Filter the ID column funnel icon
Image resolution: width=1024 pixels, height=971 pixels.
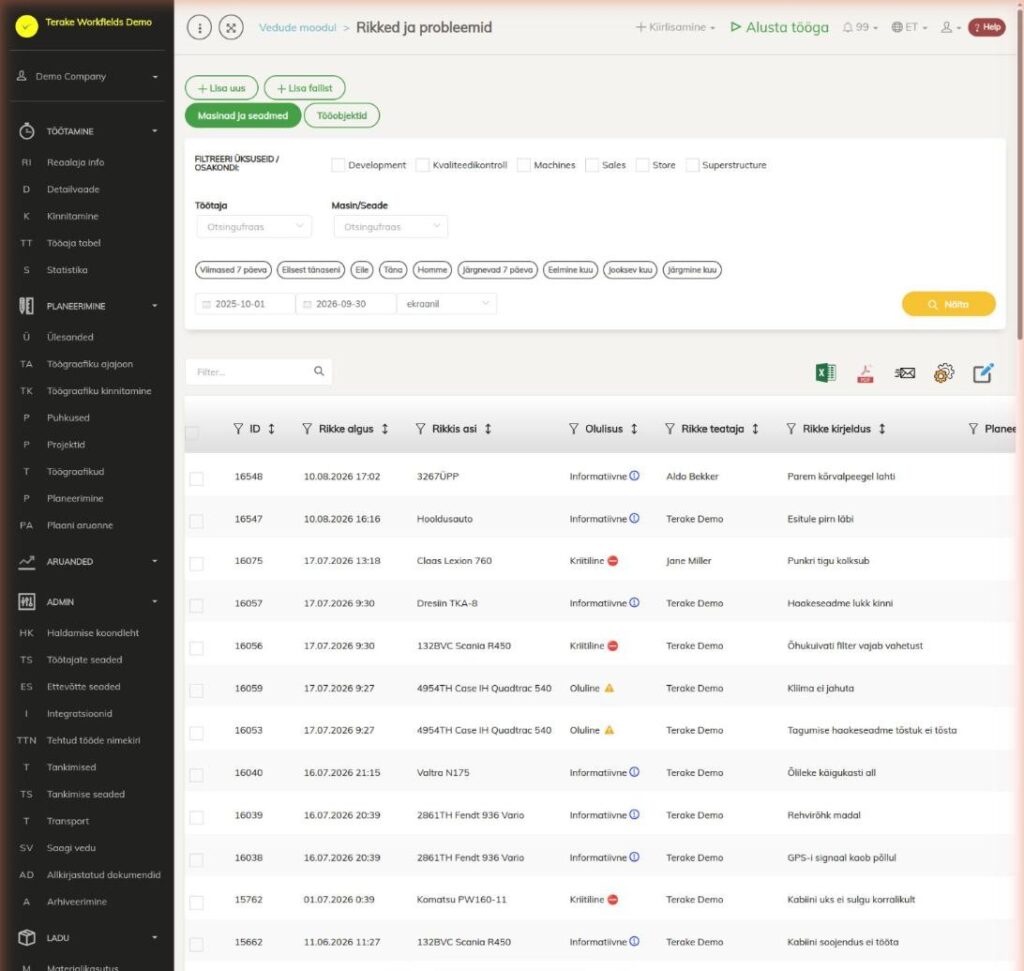click(x=238, y=428)
